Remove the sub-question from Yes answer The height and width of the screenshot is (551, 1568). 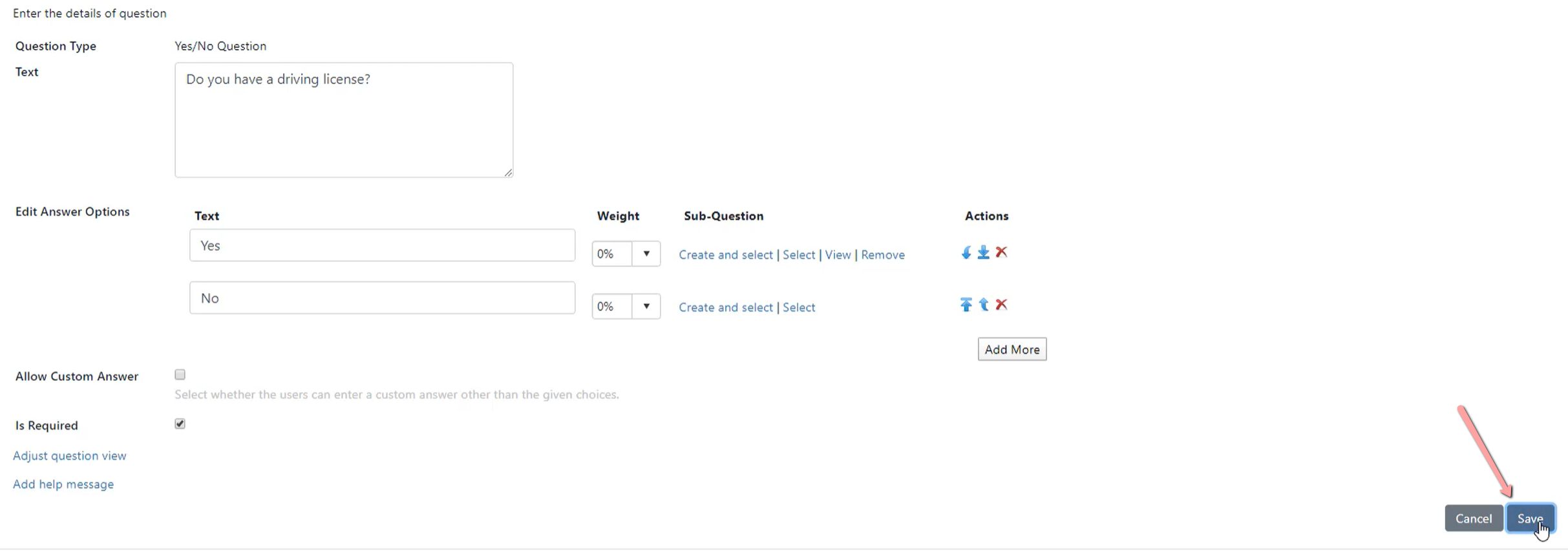[882, 255]
